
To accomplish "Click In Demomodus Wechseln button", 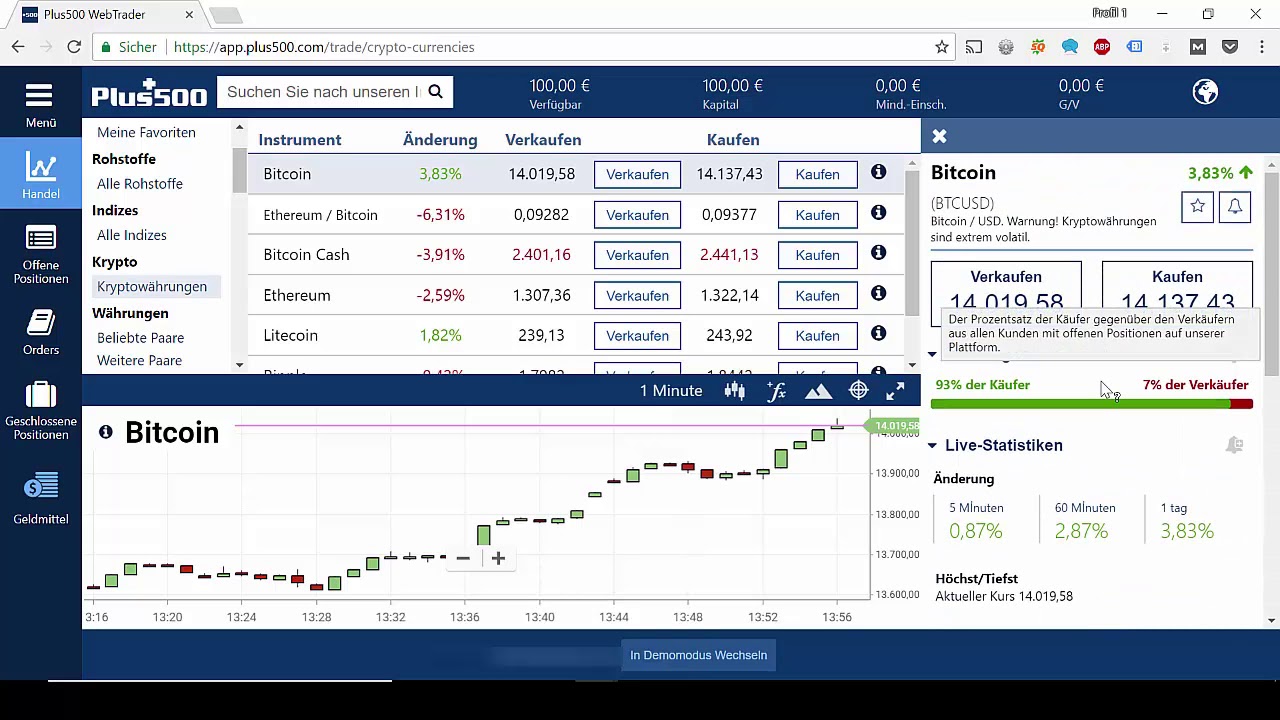I will coord(698,655).
